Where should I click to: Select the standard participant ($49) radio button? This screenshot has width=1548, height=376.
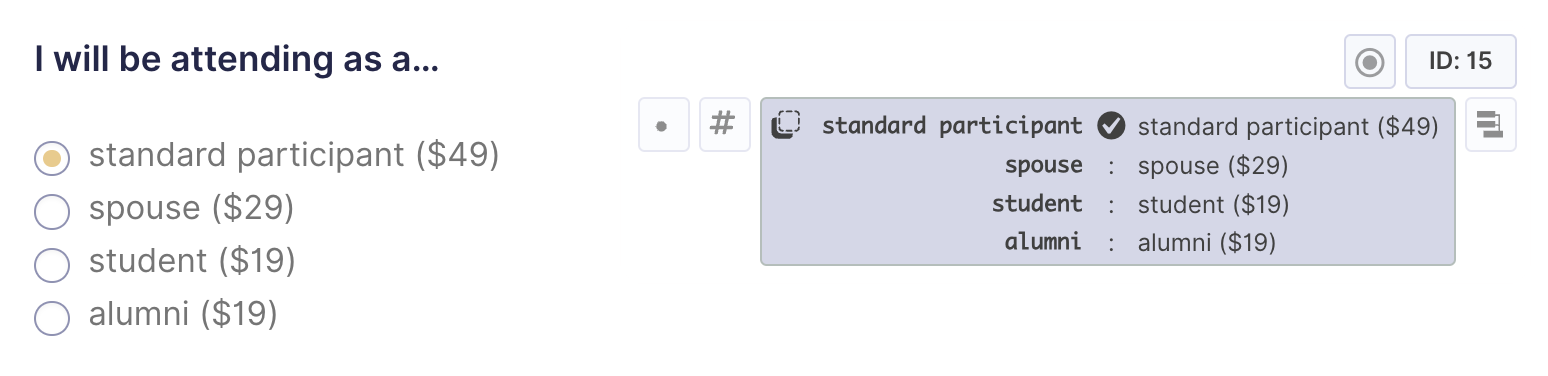coord(52,158)
